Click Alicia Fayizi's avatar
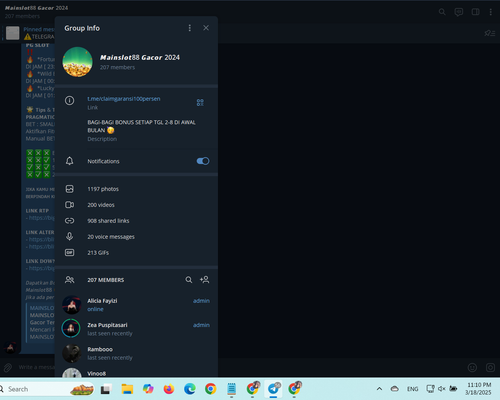Screen dimensions: 500x400 (72, 305)
